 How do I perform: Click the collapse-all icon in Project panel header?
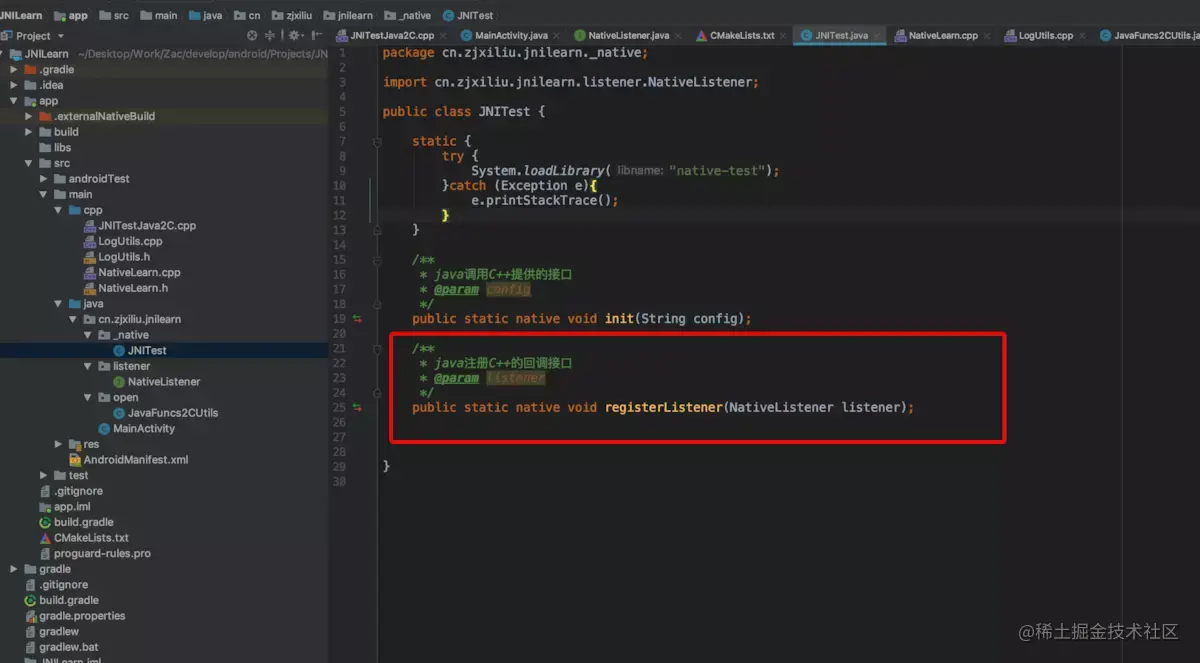coord(270,35)
